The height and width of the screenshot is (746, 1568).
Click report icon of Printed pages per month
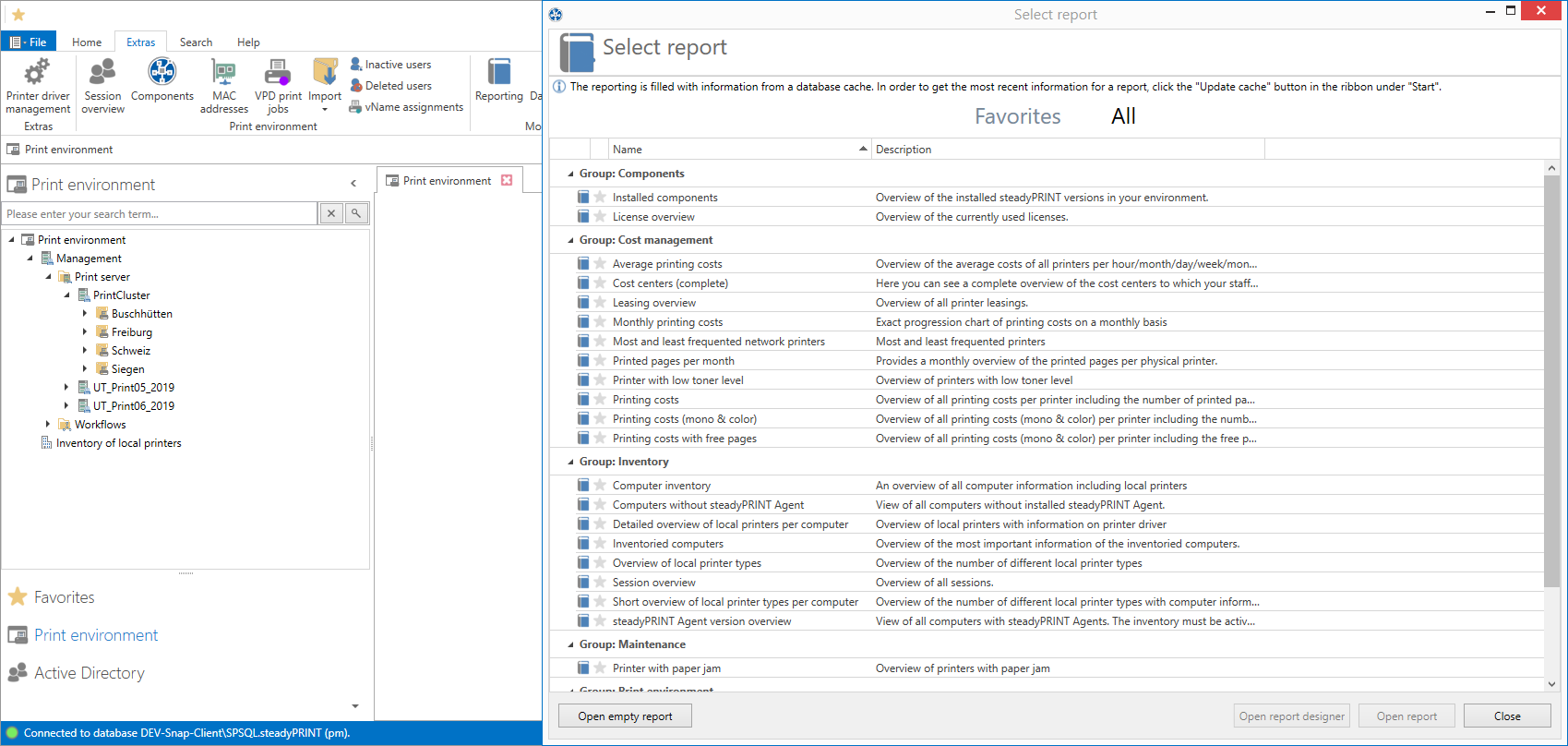[x=583, y=360]
